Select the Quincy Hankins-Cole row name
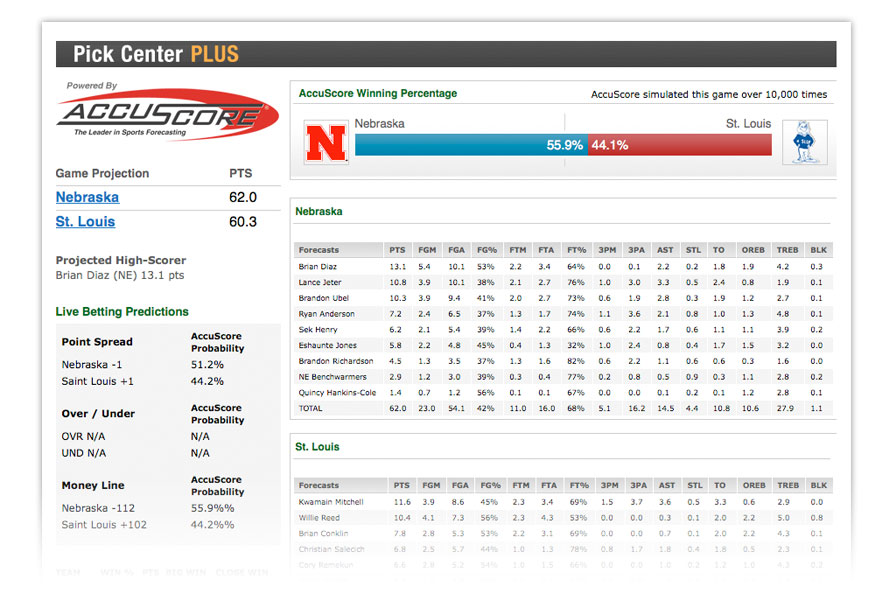 point(337,393)
